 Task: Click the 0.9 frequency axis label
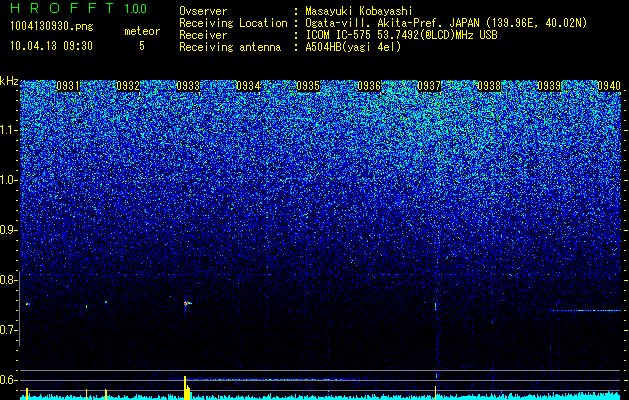[x=8, y=230]
